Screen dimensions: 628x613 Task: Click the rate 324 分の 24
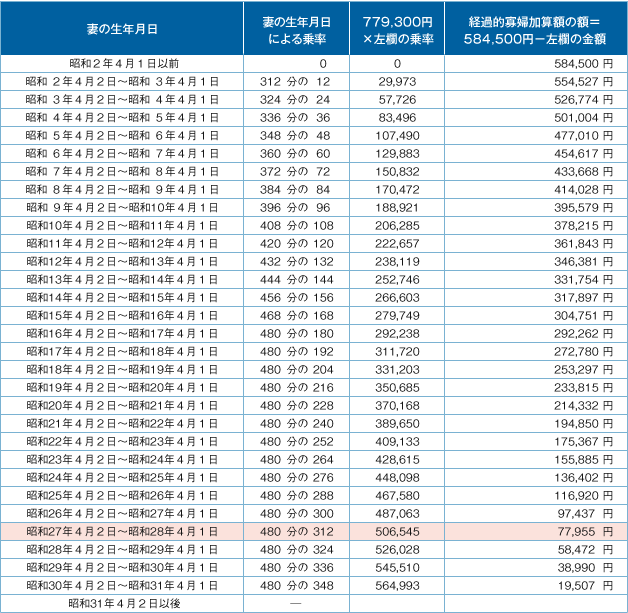coord(295,100)
